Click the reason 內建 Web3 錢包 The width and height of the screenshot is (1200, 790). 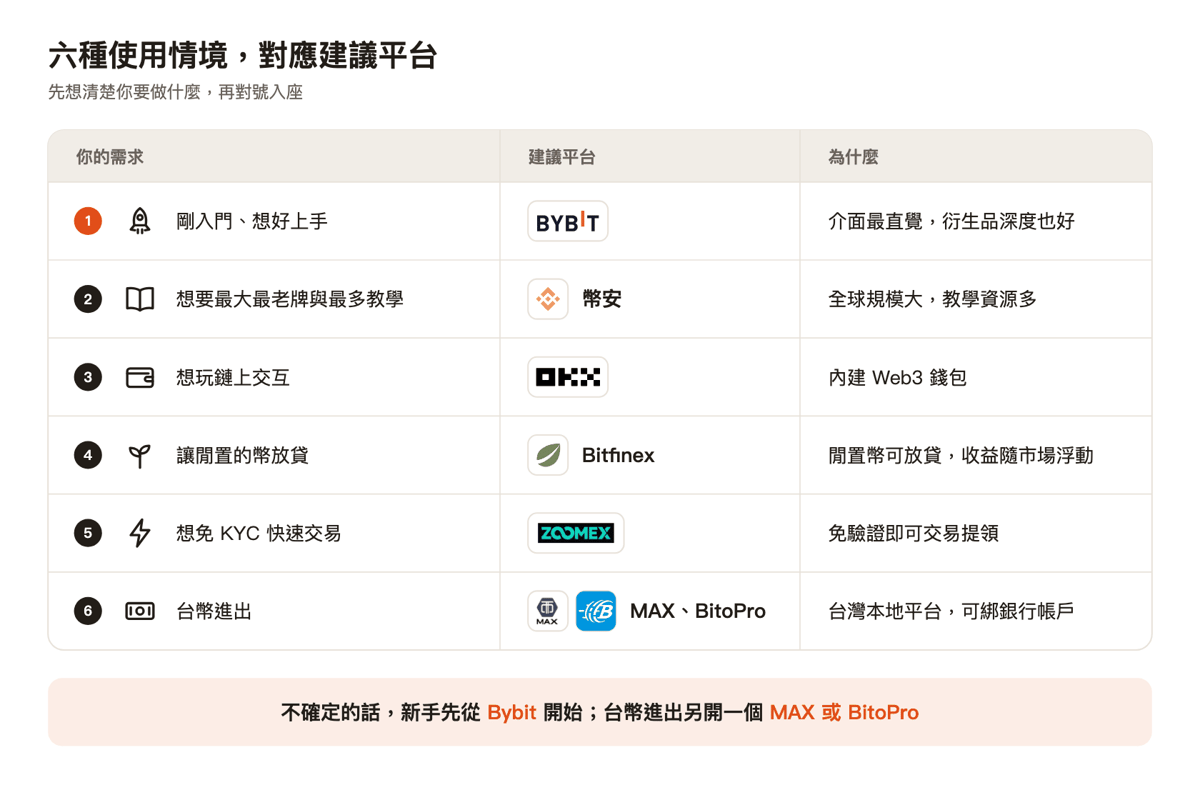pyautogui.click(x=897, y=377)
